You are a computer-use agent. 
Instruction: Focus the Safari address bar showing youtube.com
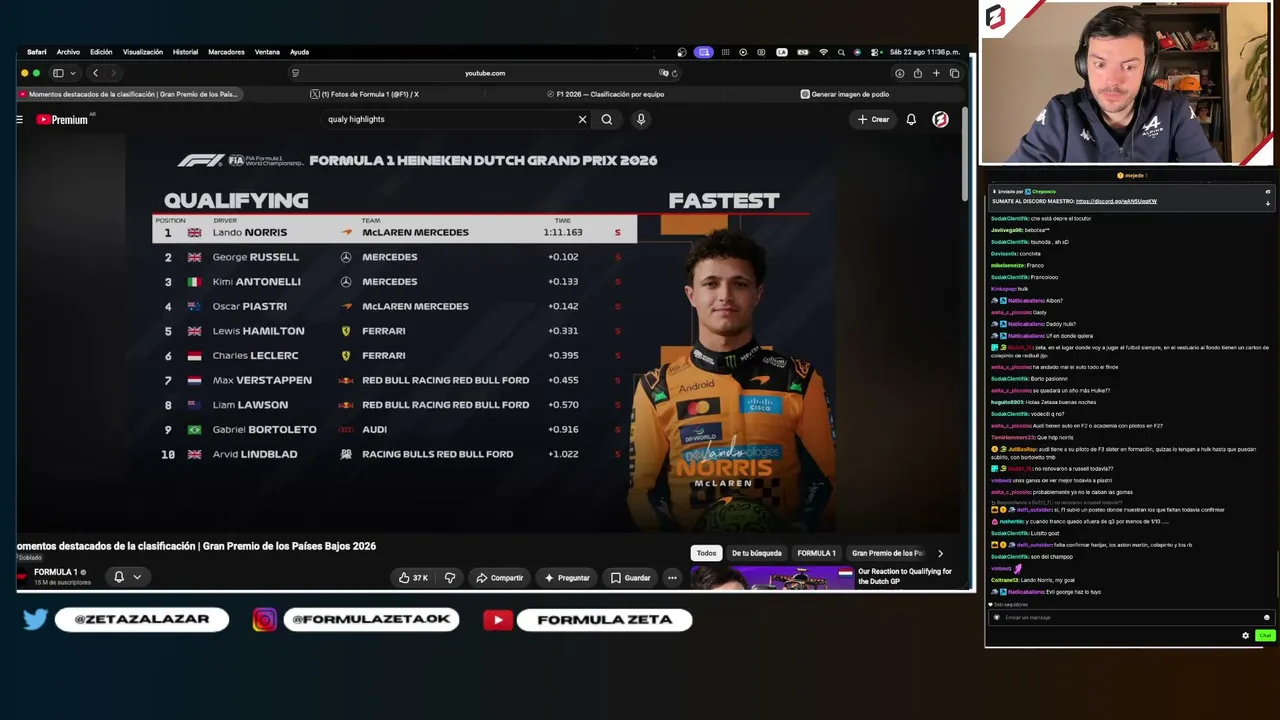point(485,73)
